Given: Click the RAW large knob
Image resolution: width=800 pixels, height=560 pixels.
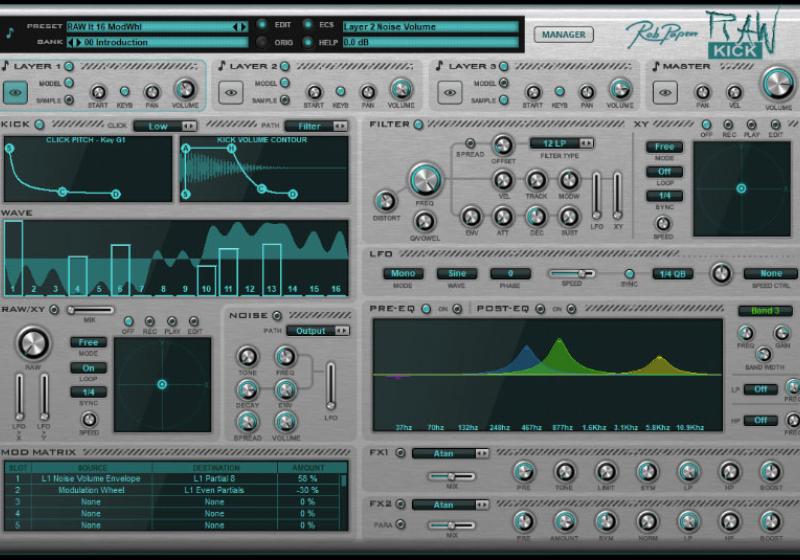Looking at the screenshot, I should pyautogui.click(x=33, y=343).
